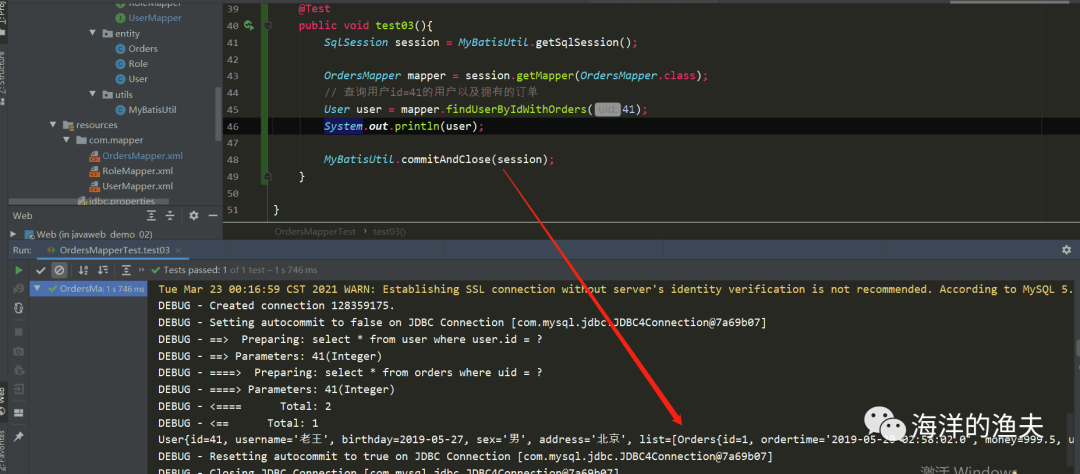Click the Dump Threads camera icon
Viewport: 1080px width, 474px height.
pyautogui.click(x=19, y=351)
